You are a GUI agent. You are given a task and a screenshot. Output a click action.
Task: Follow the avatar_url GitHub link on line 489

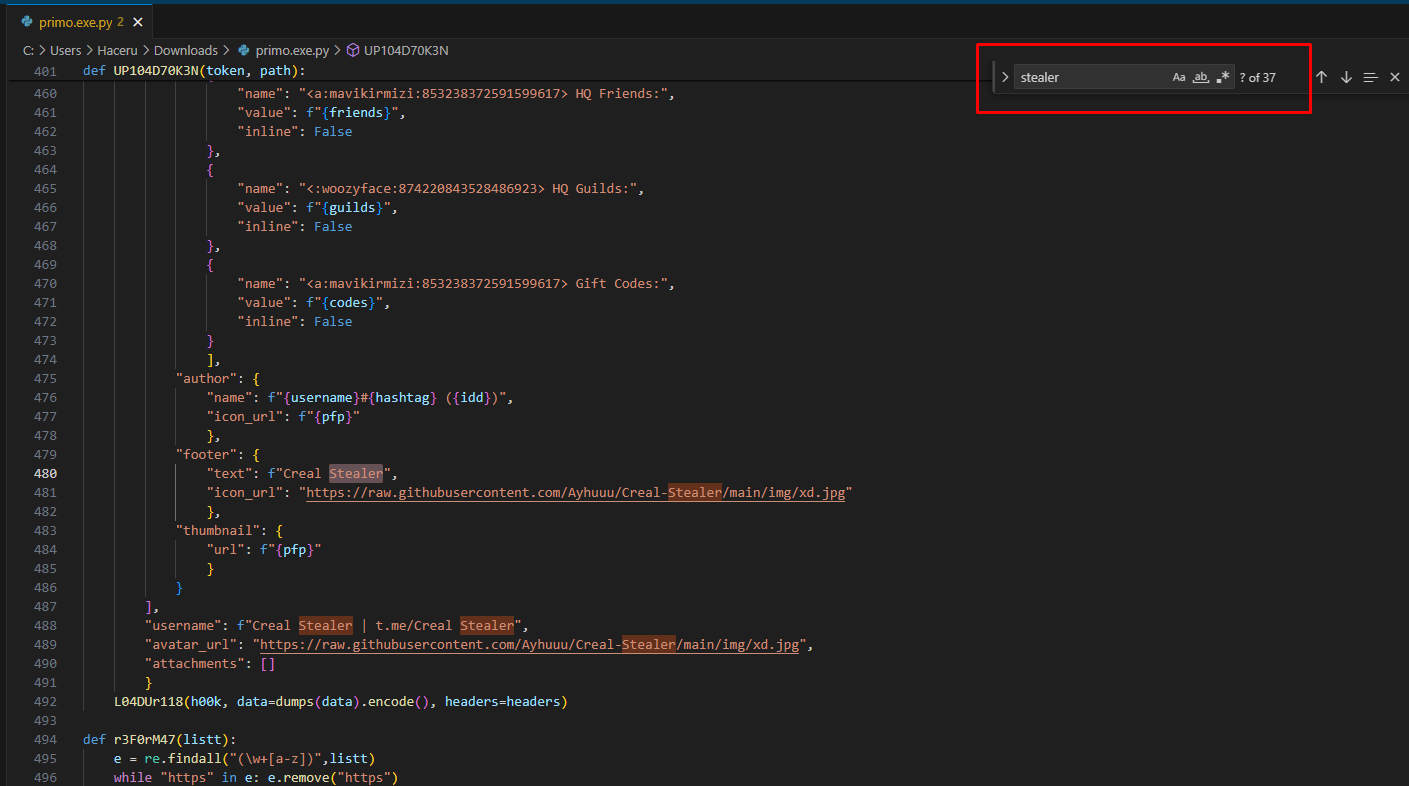[529, 645]
